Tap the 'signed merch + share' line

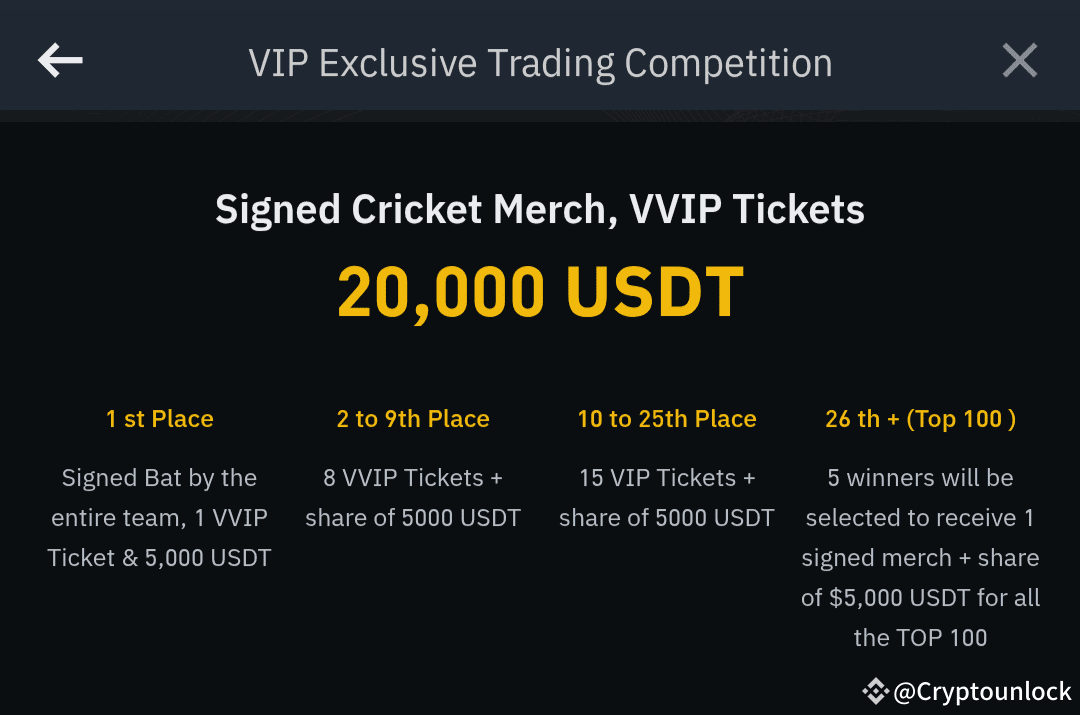click(920, 558)
